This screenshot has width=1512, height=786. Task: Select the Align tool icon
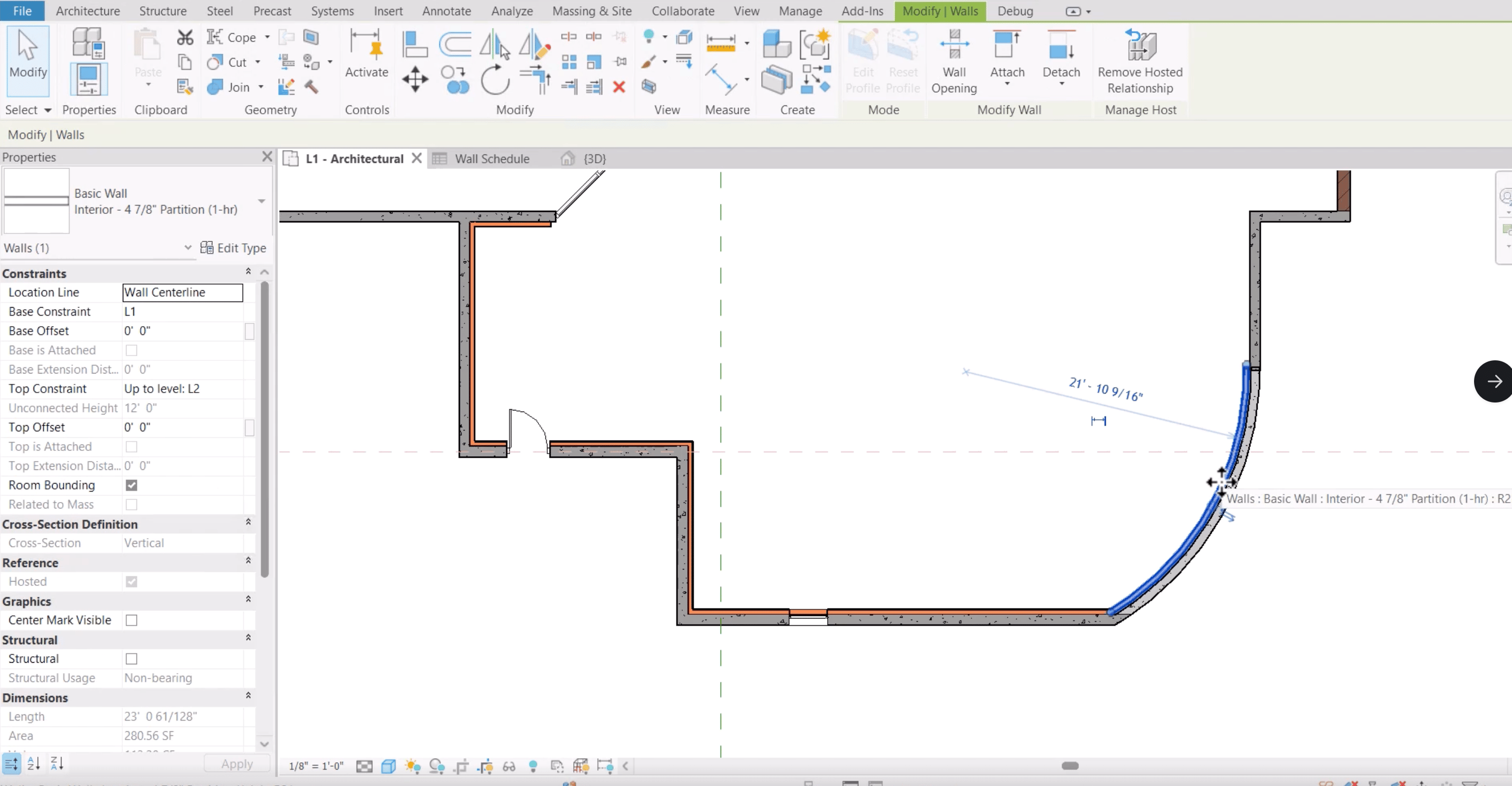click(x=415, y=44)
